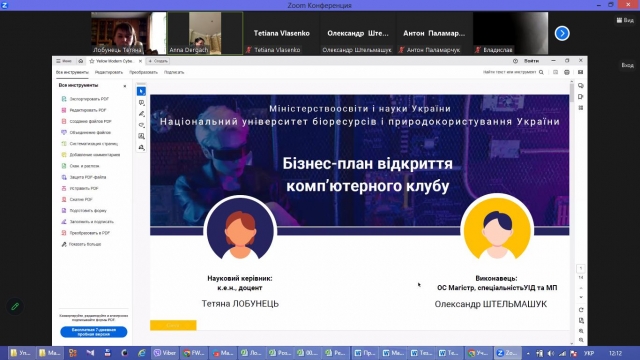This screenshot has height=360, width=640.
Task: Open Edit PDF tool icon in tools list
Action: (64, 110)
